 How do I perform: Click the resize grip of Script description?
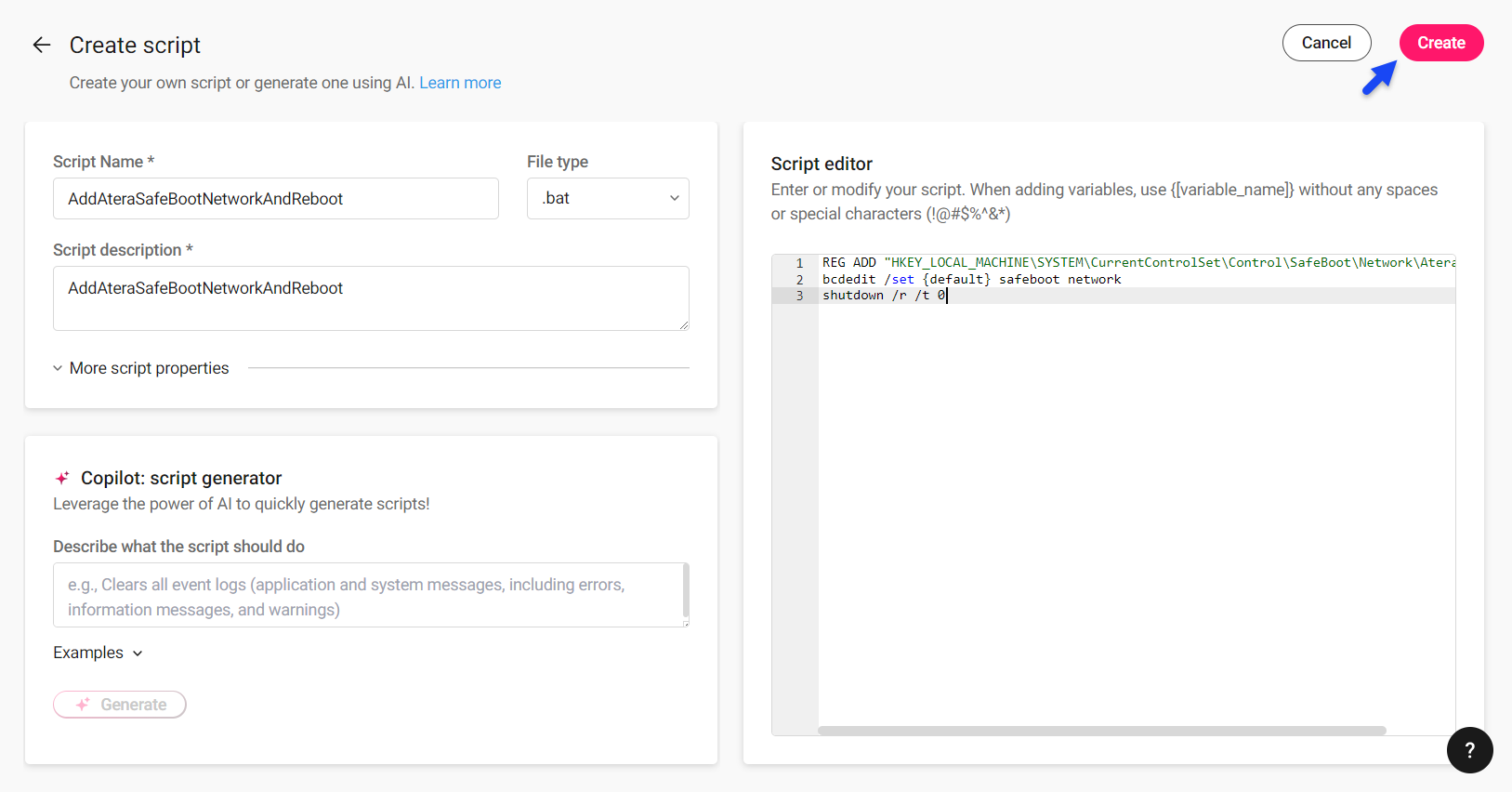[x=684, y=325]
